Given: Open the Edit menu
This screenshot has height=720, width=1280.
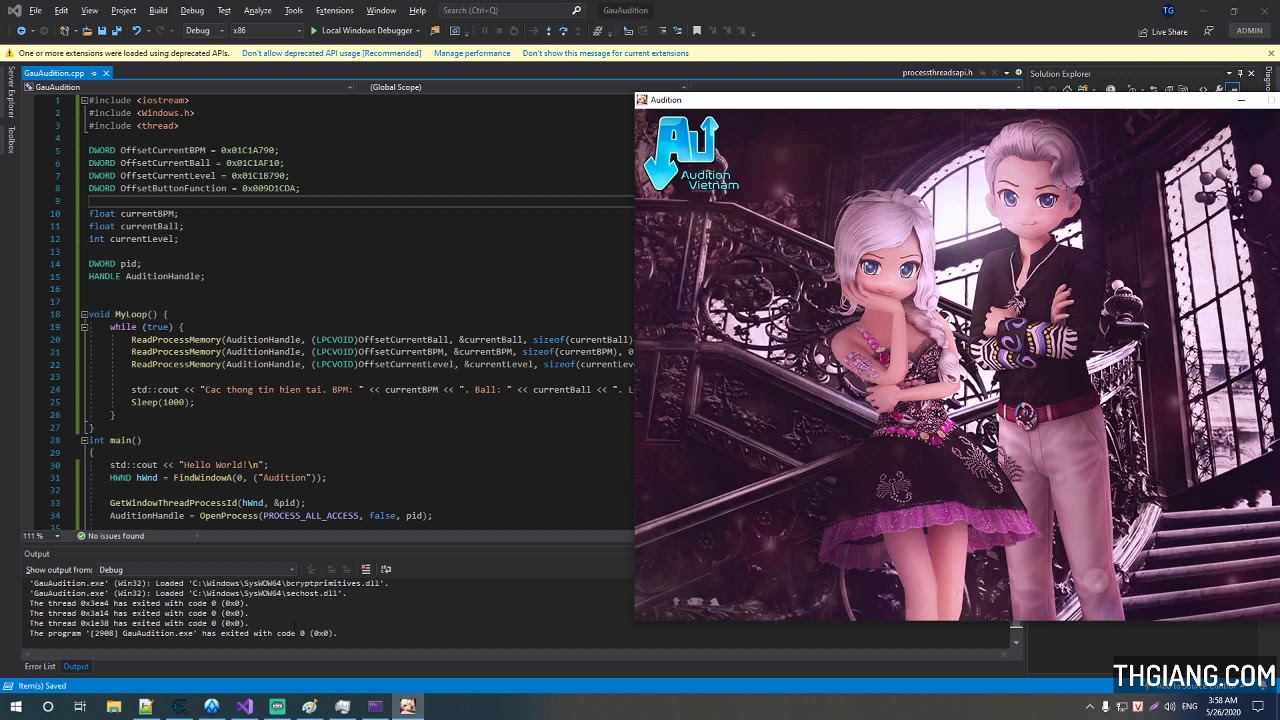Looking at the screenshot, I should click(x=61, y=10).
